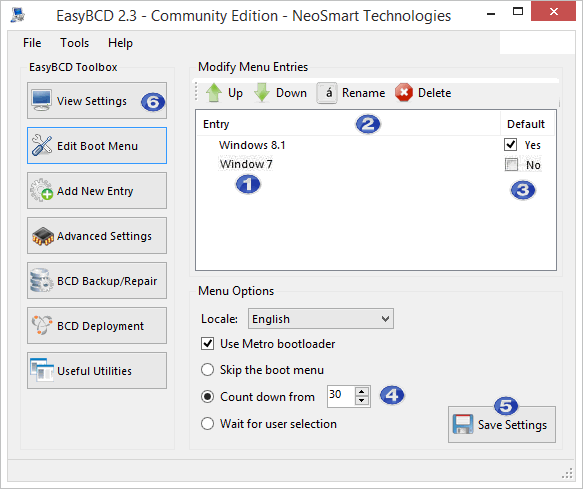The height and width of the screenshot is (489, 583).
Task: Click the green Up arrow icon
Action: [x=214, y=93]
